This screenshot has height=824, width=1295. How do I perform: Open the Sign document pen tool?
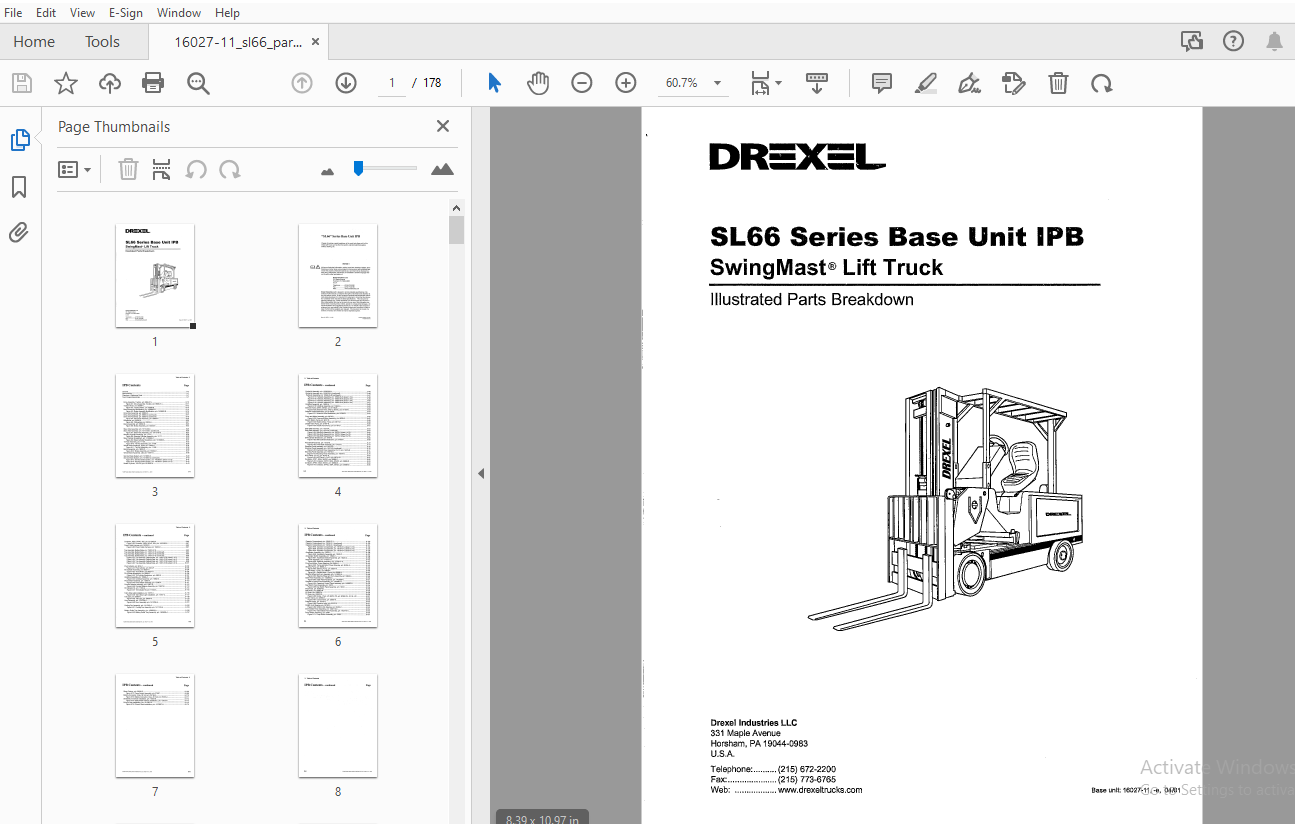(x=969, y=83)
